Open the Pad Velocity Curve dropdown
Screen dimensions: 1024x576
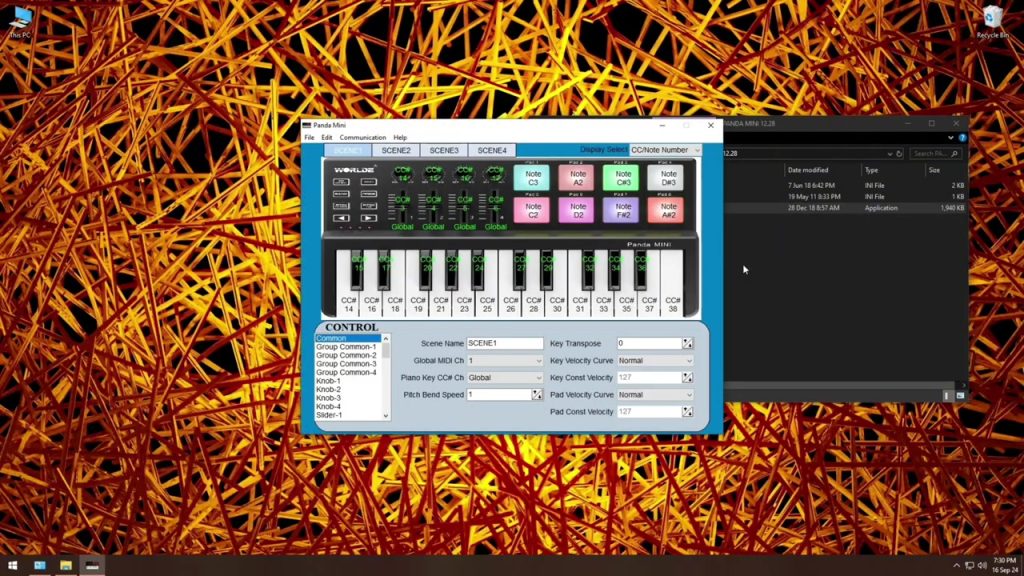(x=655, y=394)
